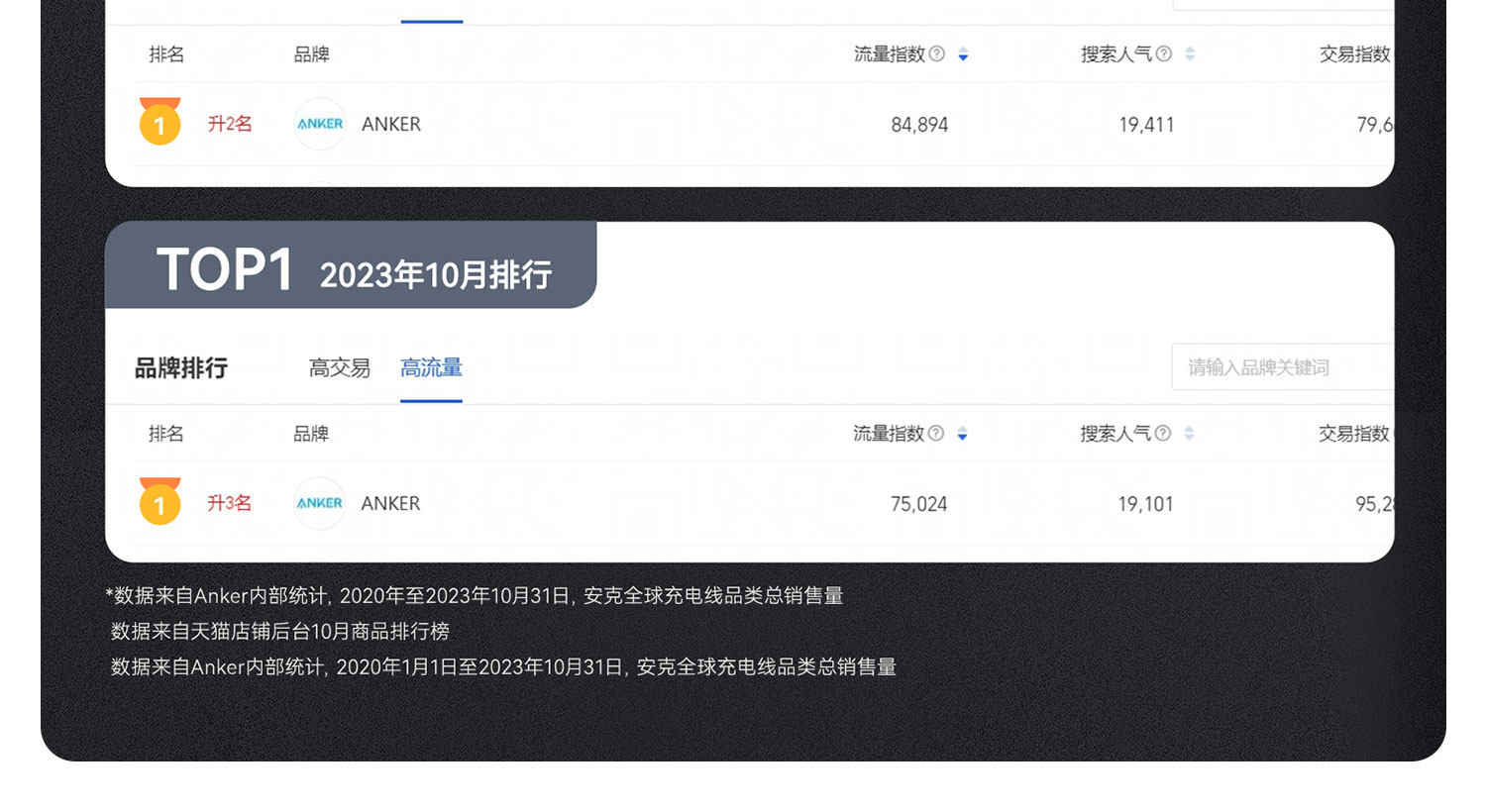Sort by 流量指数 in the 84,894 table
This screenshot has width=1486, height=812.
point(963,54)
